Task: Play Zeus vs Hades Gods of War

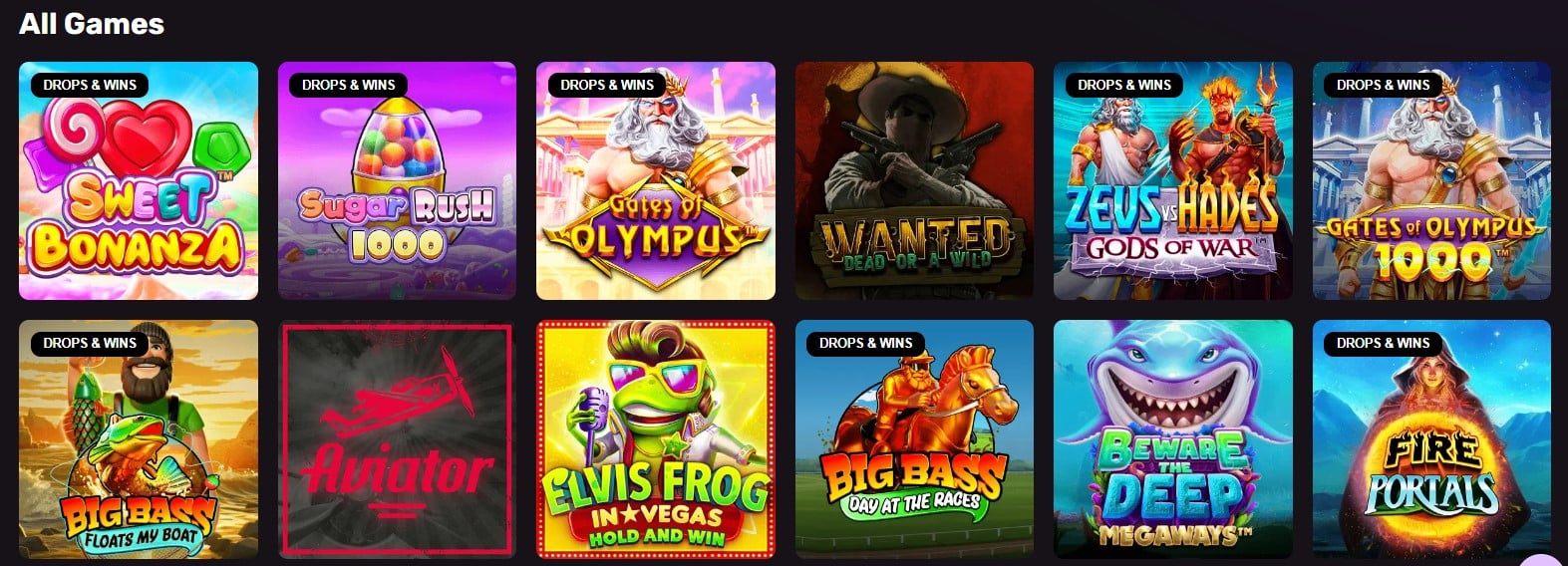Action: tap(1173, 180)
